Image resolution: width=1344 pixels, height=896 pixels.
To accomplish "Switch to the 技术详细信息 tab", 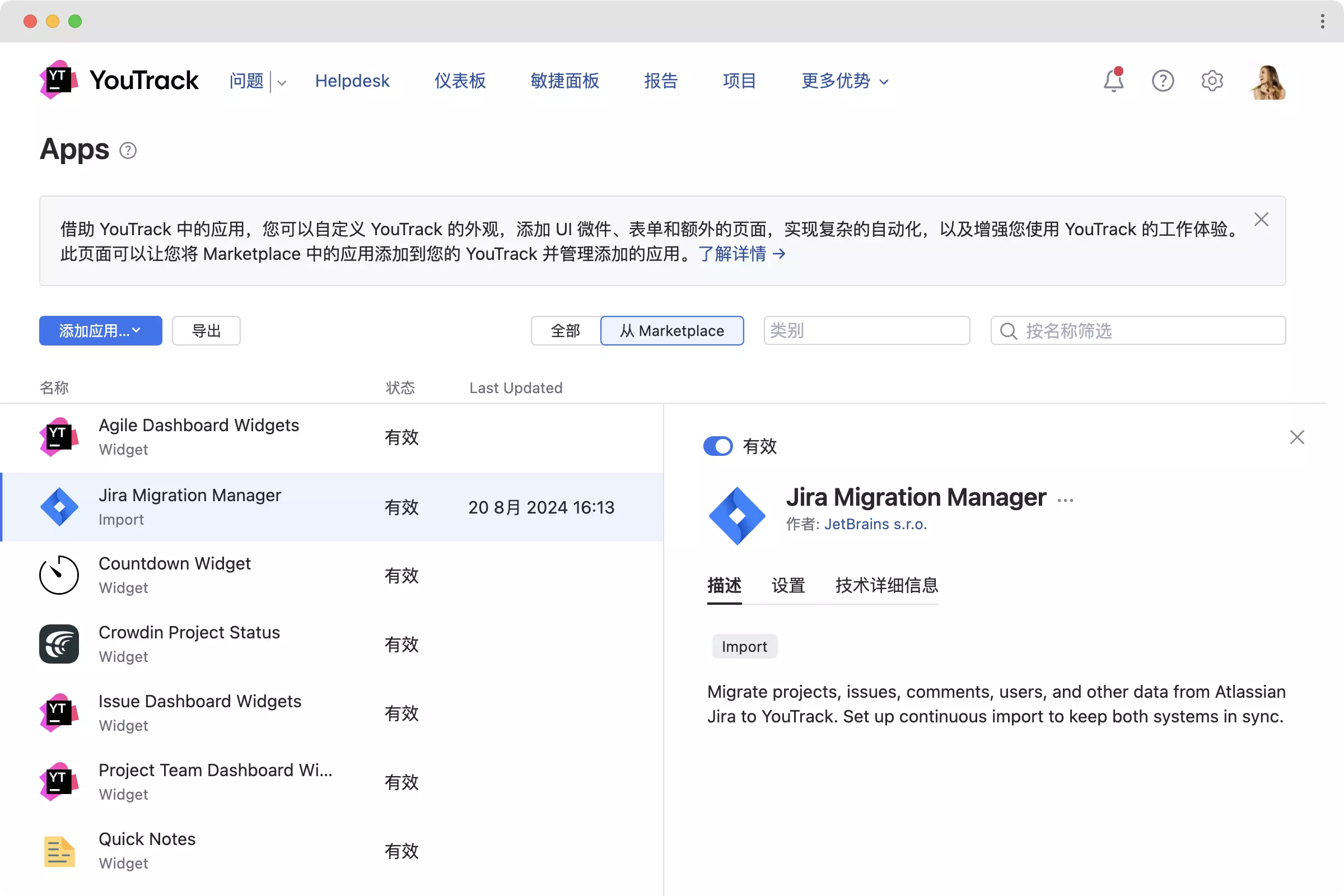I will (886, 585).
